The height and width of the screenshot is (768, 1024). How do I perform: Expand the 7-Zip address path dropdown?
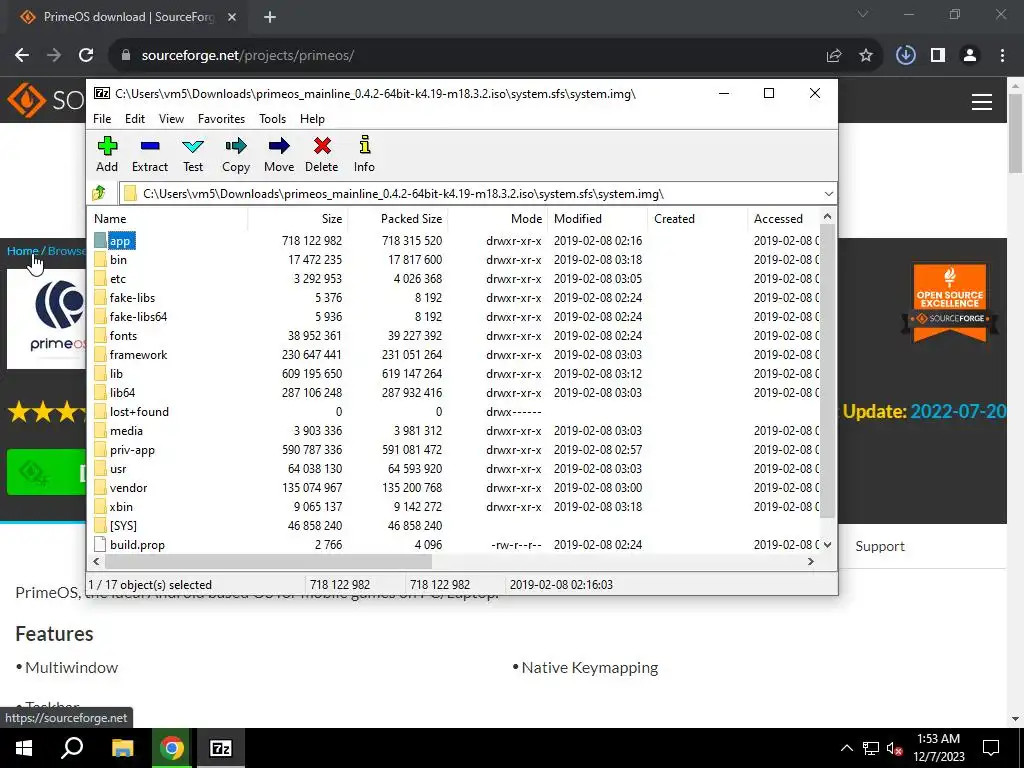click(828, 194)
